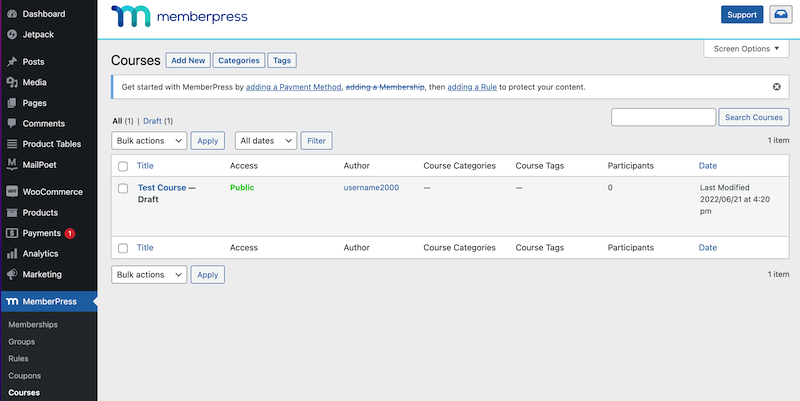800x401 pixels.
Task: Click the WooCommerce icon in sidebar
Action: (12, 192)
